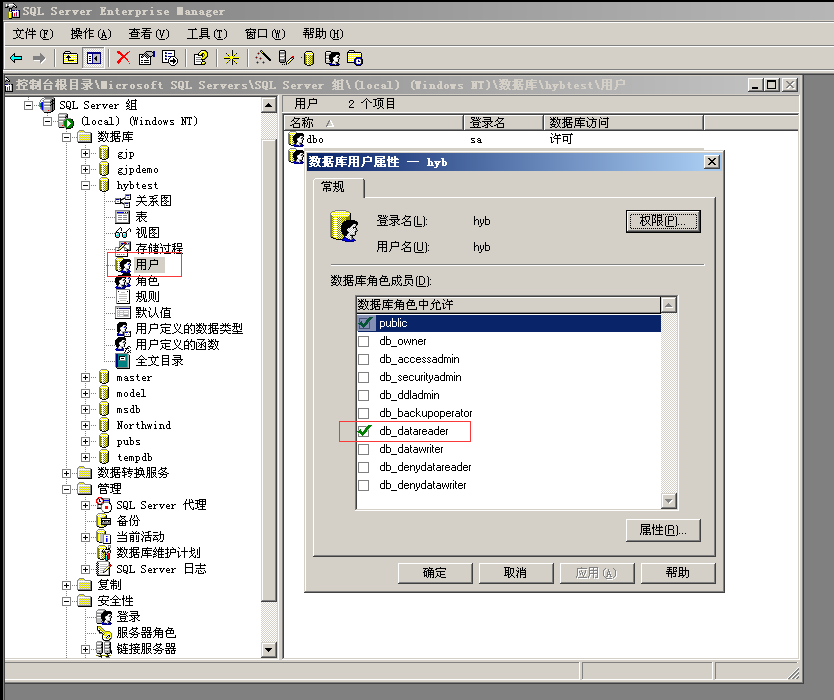Click the 权限(P)... button
Image resolution: width=834 pixels, height=700 pixels.
[x=663, y=221]
